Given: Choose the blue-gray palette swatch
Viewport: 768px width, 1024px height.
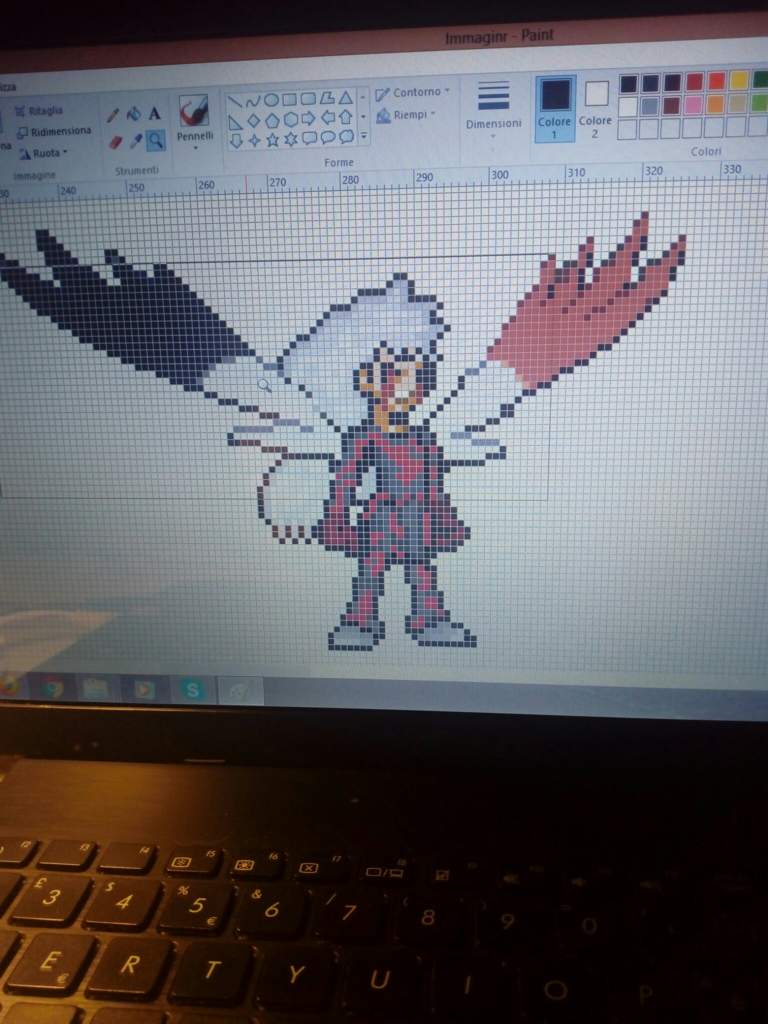Looking at the screenshot, I should 650,106.
